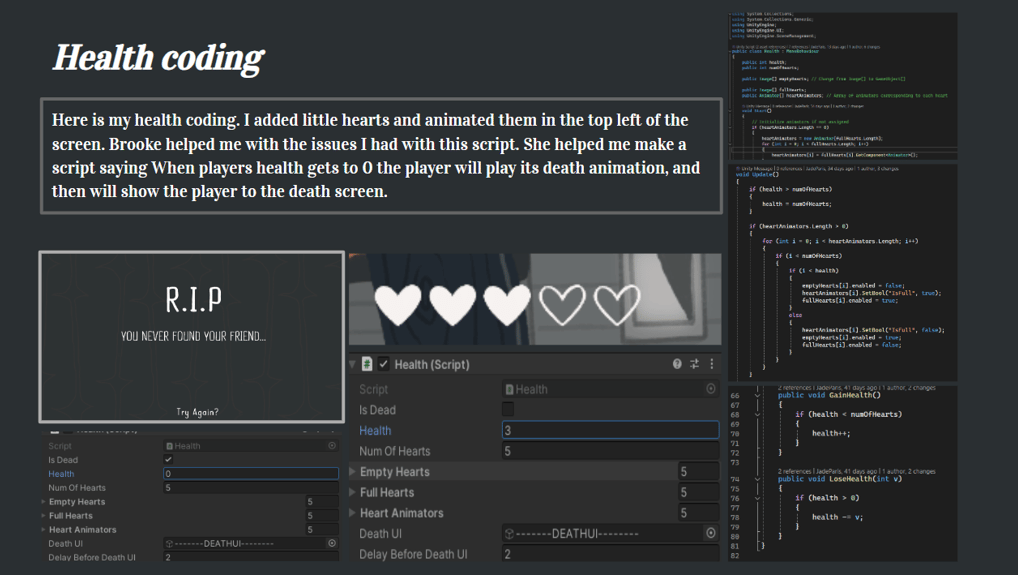Open the help icon on Health (Script) header
This screenshot has height=575, width=1018.
(677, 364)
